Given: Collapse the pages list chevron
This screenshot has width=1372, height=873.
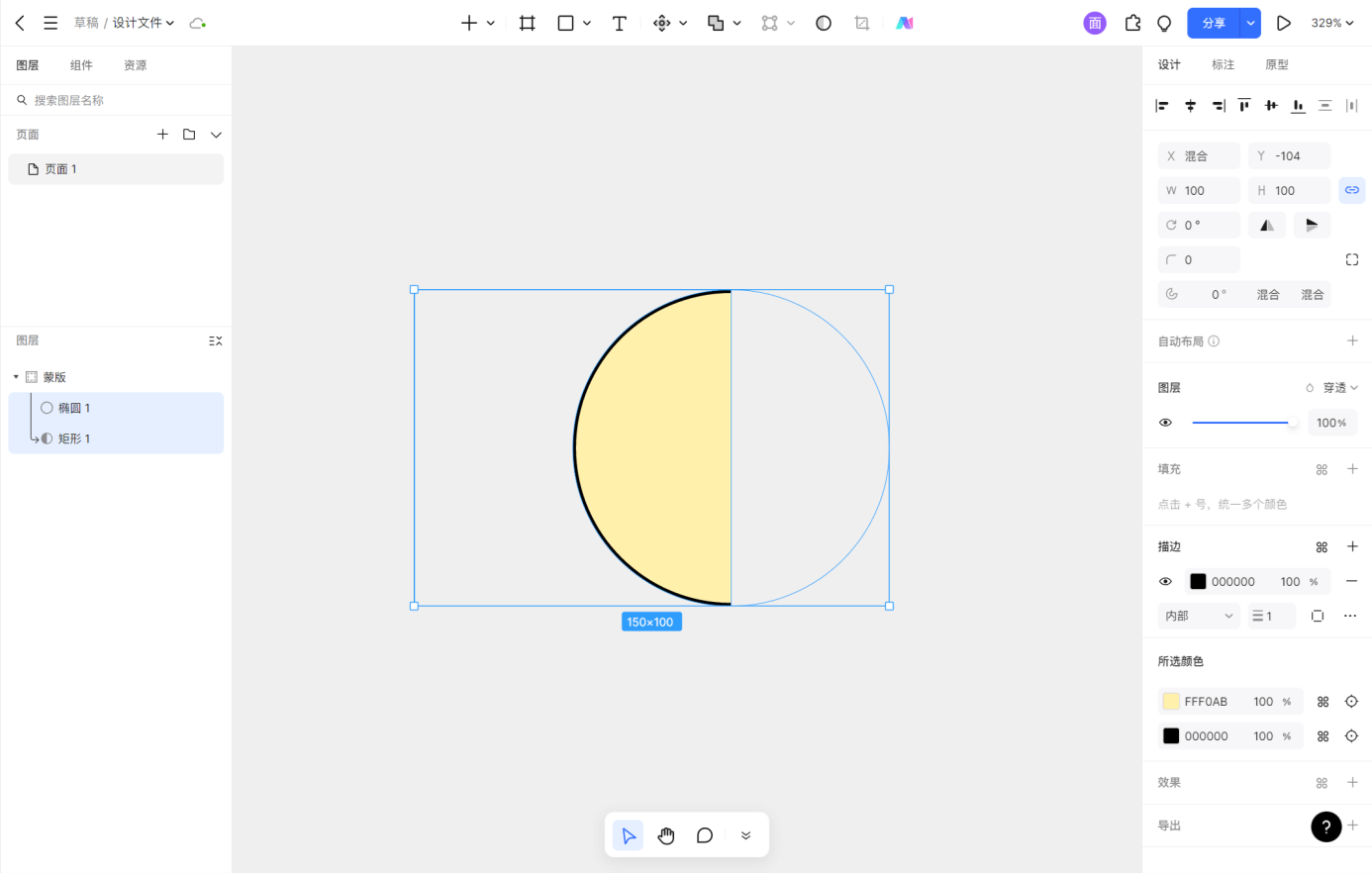Looking at the screenshot, I should [216, 134].
